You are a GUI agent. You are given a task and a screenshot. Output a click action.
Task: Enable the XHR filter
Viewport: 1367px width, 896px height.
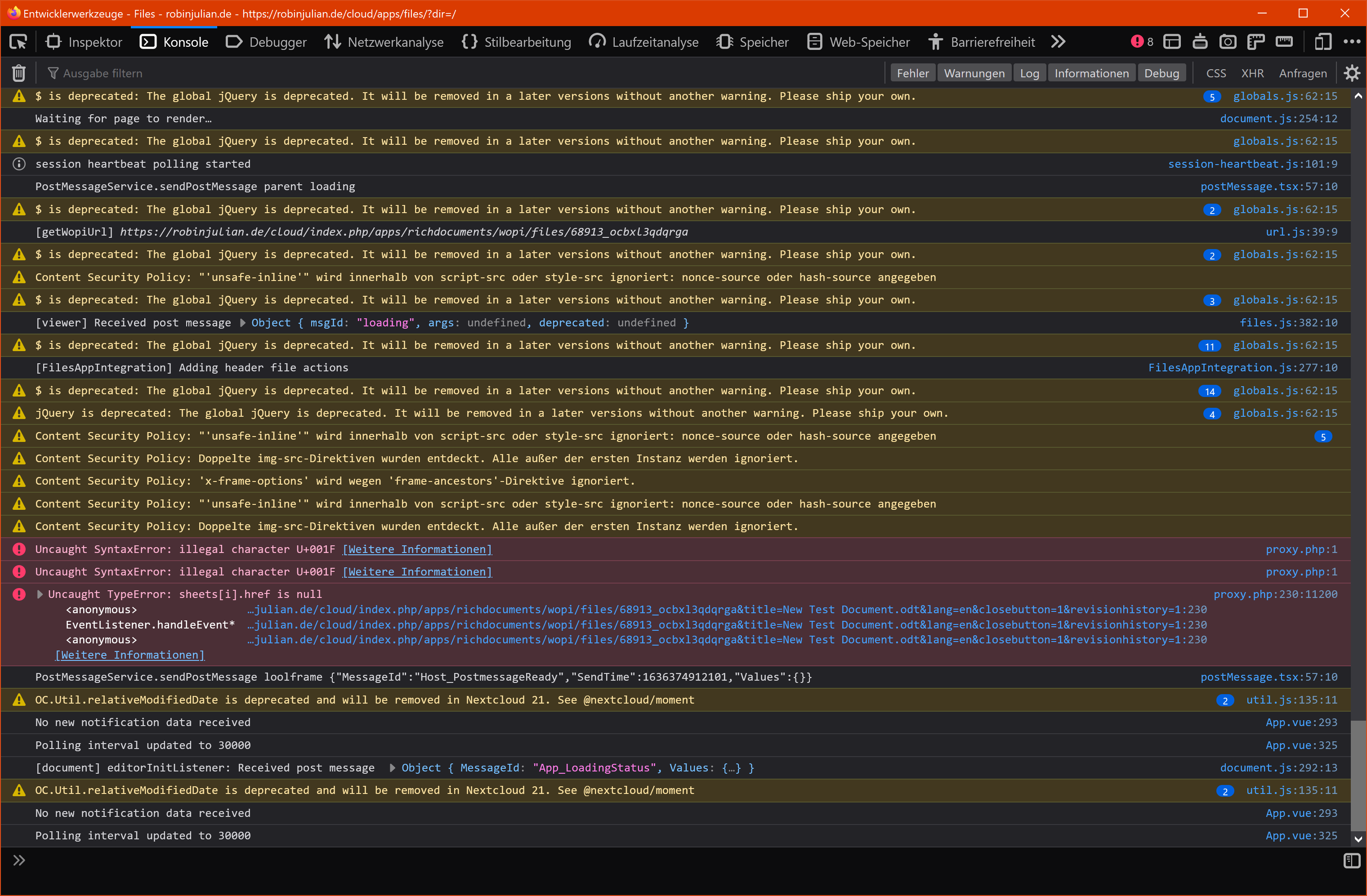tap(1252, 73)
